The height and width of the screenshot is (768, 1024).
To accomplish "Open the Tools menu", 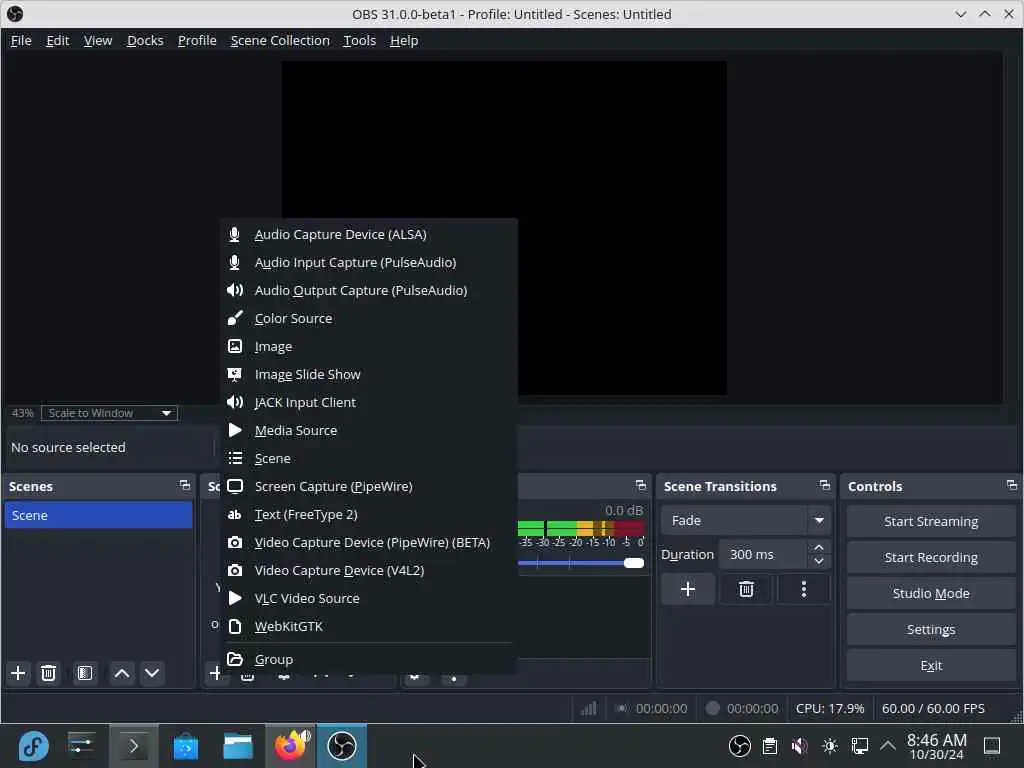I will point(359,40).
